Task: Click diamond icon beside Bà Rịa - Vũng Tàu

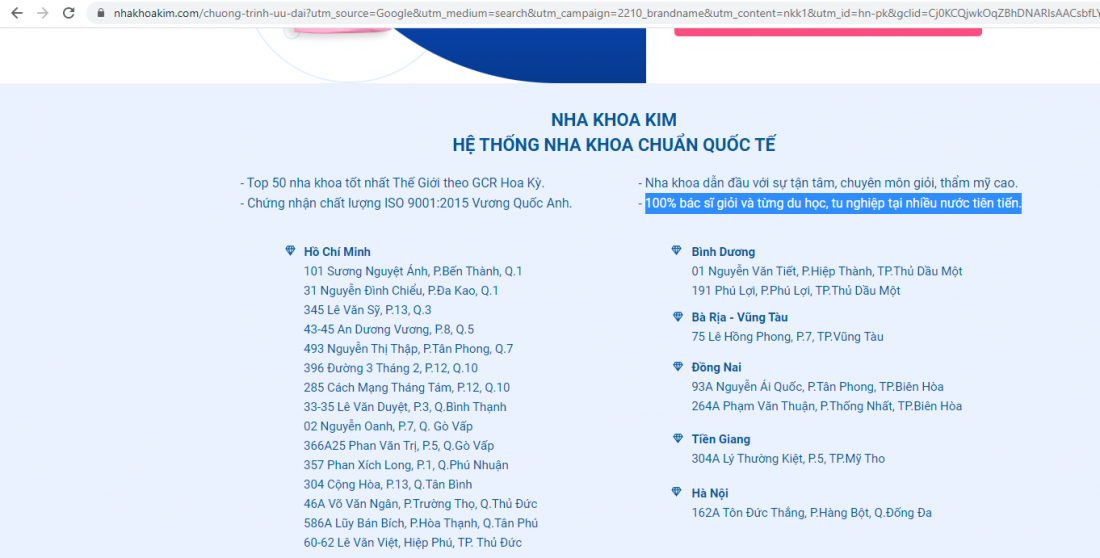Action: (x=677, y=317)
